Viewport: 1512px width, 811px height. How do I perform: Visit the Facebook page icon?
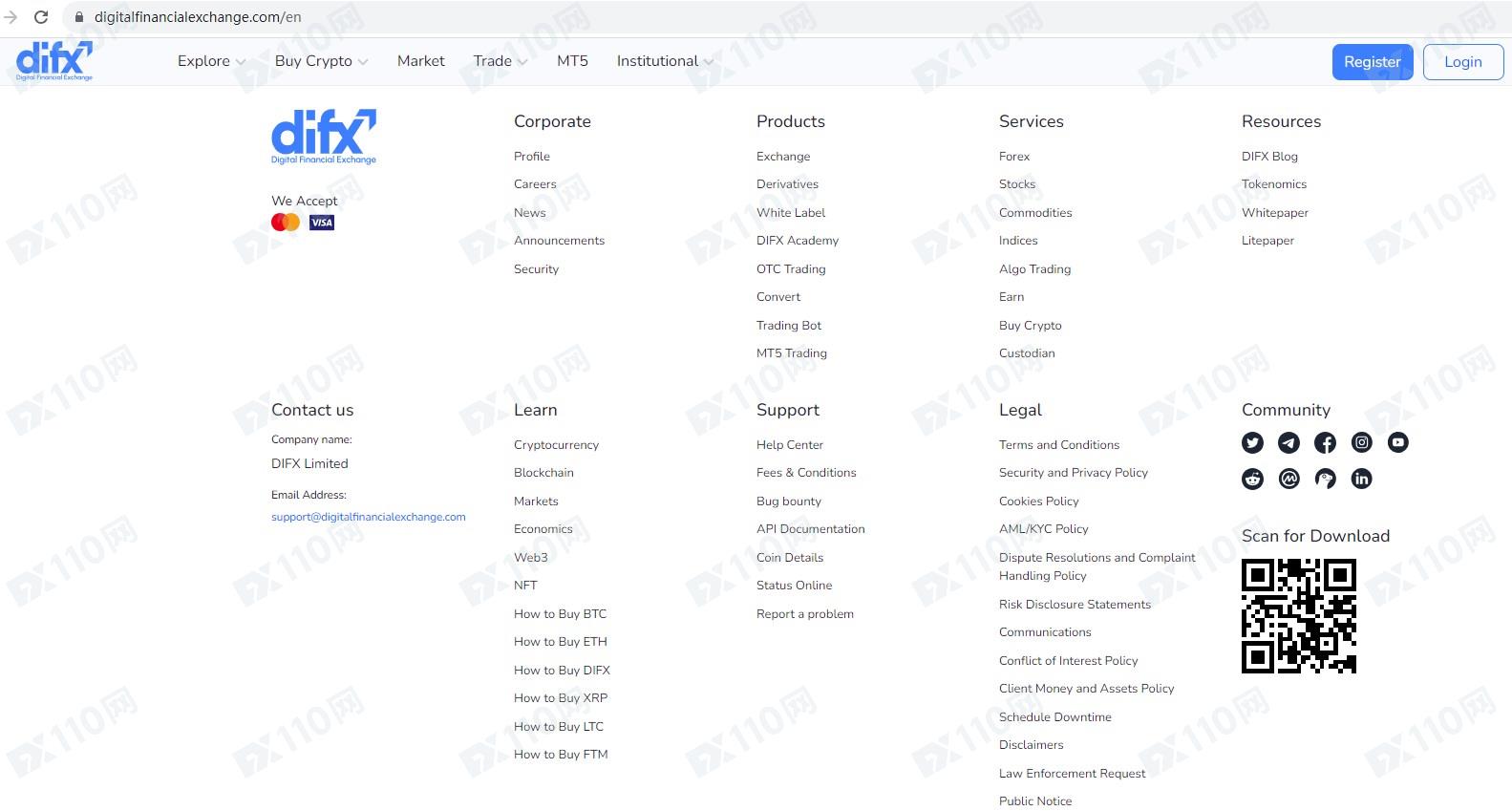1325,442
